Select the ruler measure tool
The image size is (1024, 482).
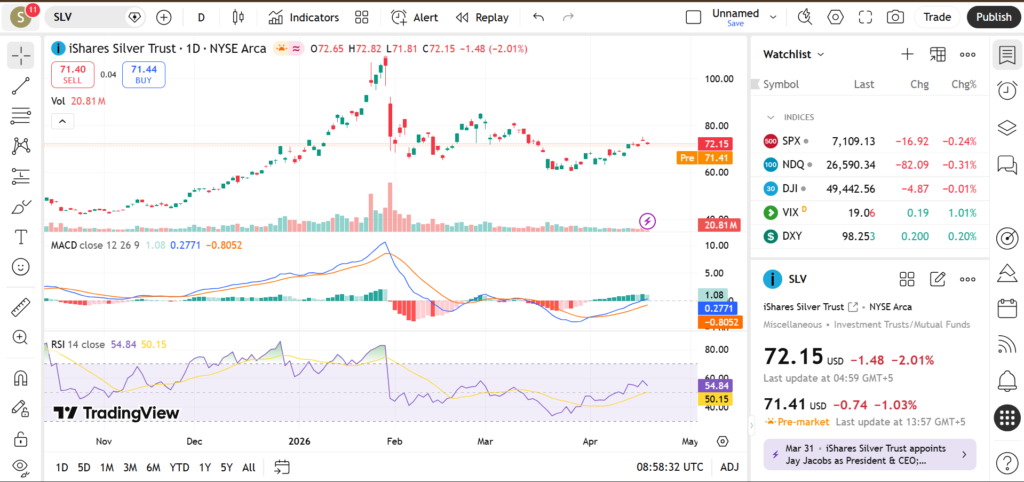tap(20, 307)
